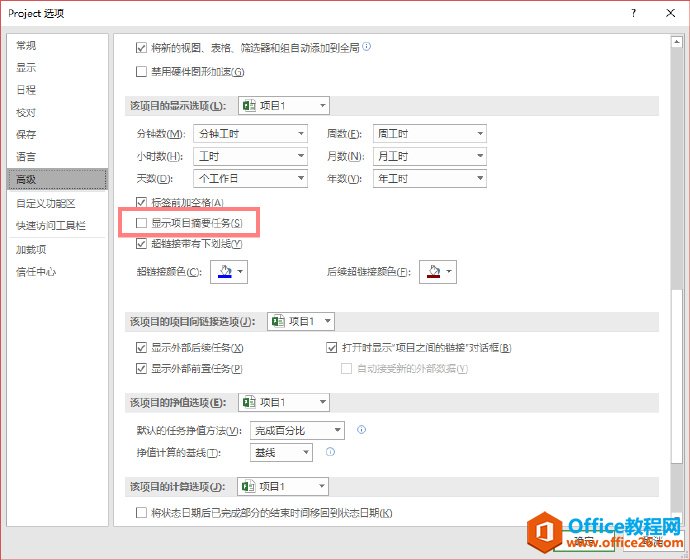Image resolution: width=690 pixels, height=560 pixels.
Task: Select 显示 category in sidebar
Action: (x=57, y=67)
